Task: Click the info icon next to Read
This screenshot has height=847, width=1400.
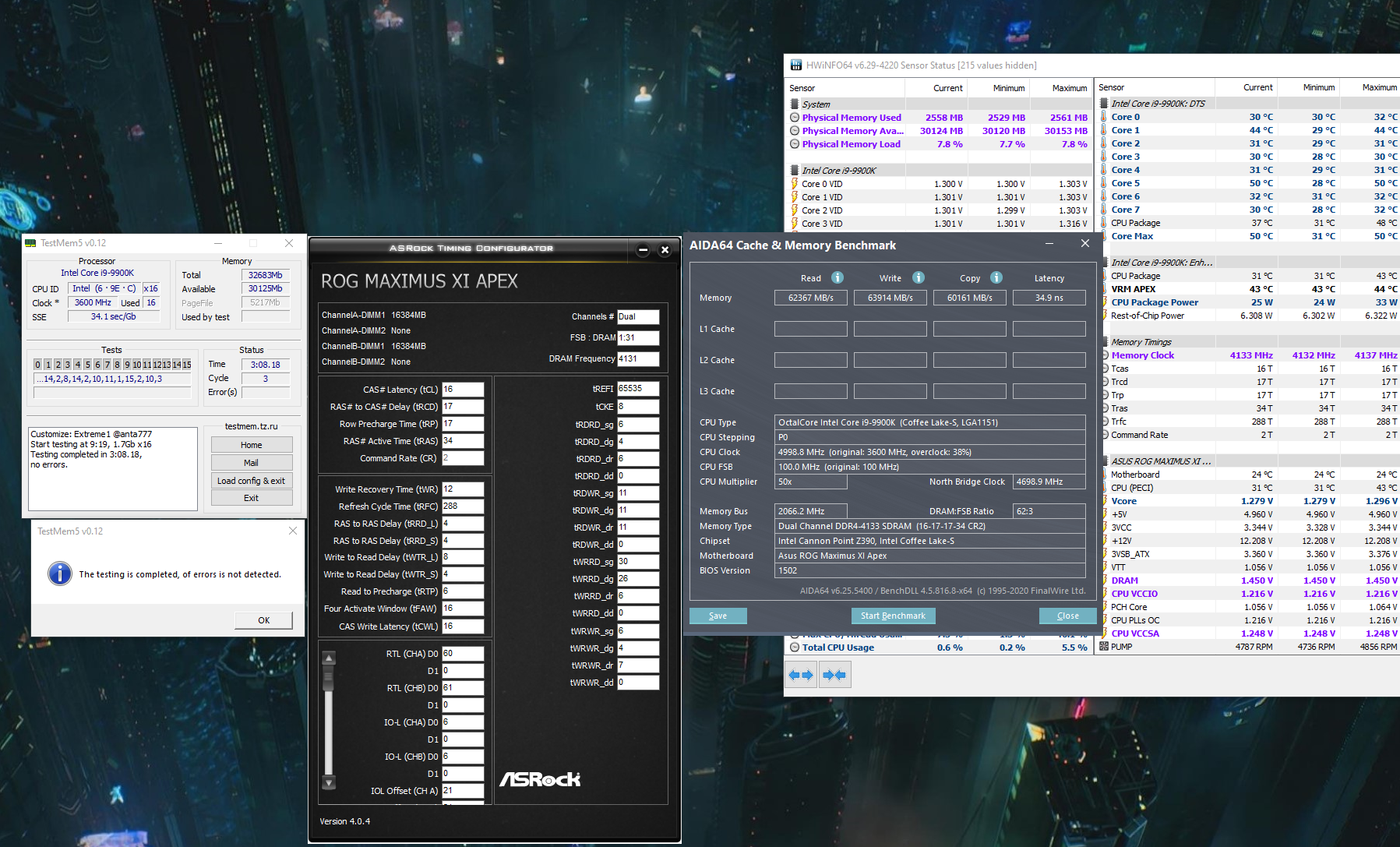Action: pos(838,277)
